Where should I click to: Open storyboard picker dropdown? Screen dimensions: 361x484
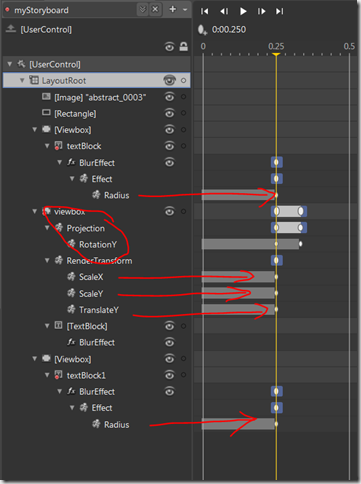143,10
